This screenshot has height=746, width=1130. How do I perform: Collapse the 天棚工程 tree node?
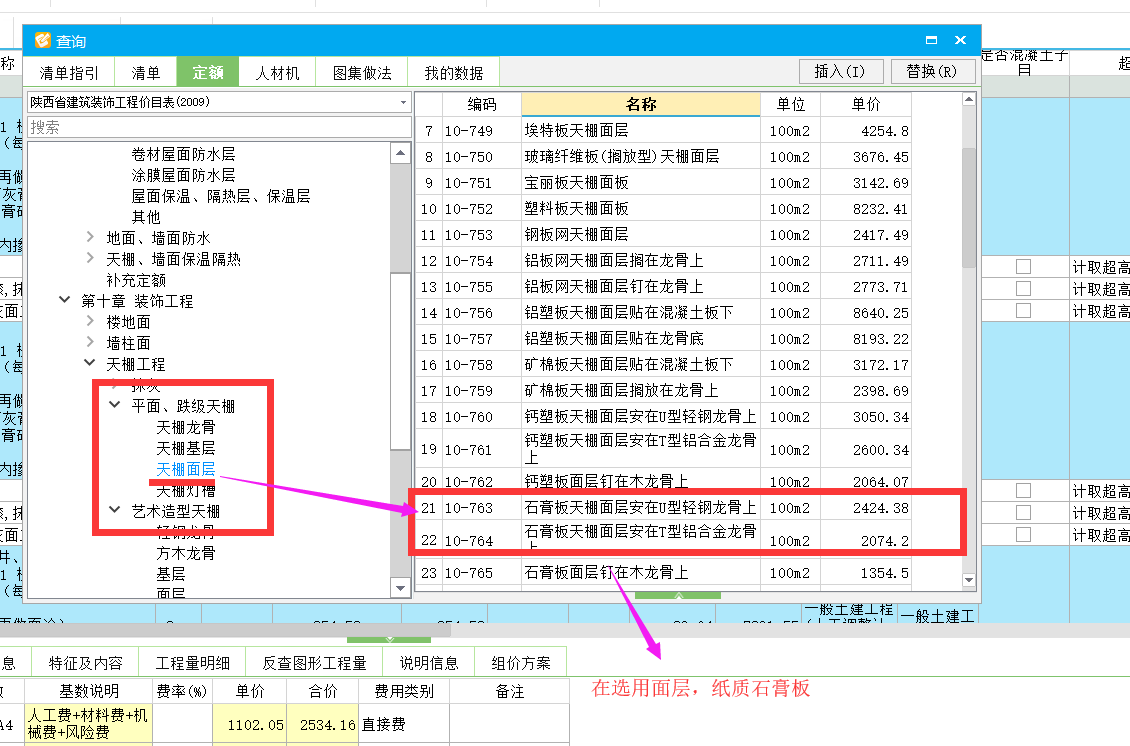point(89,363)
